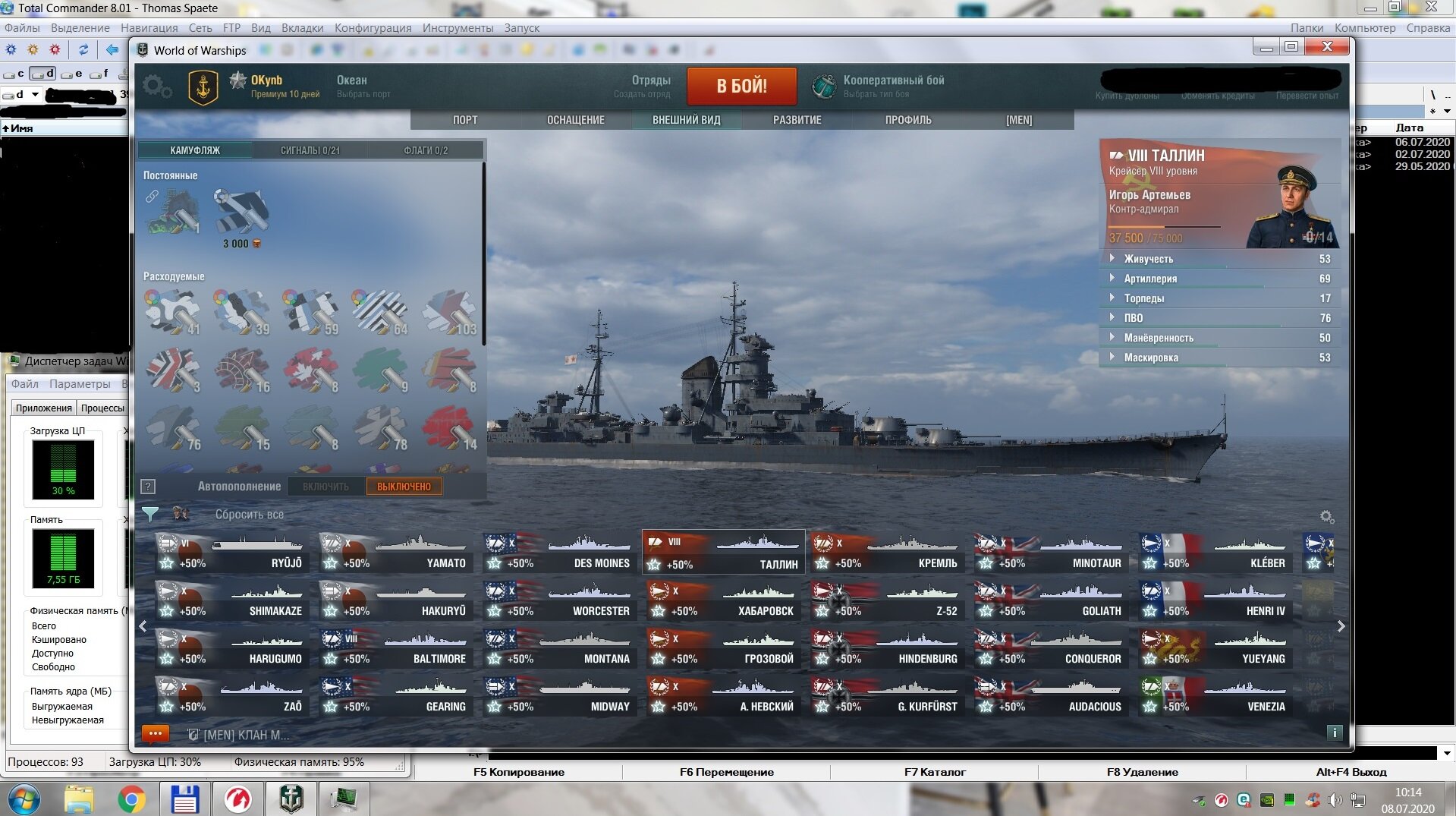
Task: Open the РАЗВИТИЕ tab
Action: [x=797, y=120]
